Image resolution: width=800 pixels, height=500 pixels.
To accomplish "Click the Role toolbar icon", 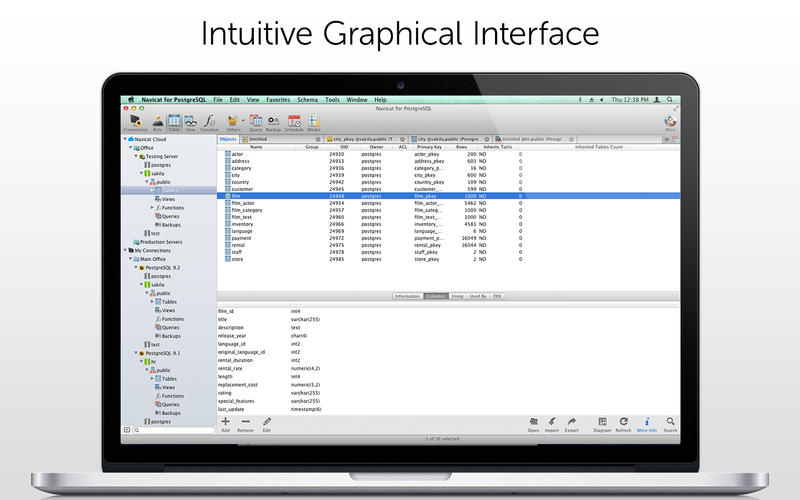I will pyautogui.click(x=158, y=121).
